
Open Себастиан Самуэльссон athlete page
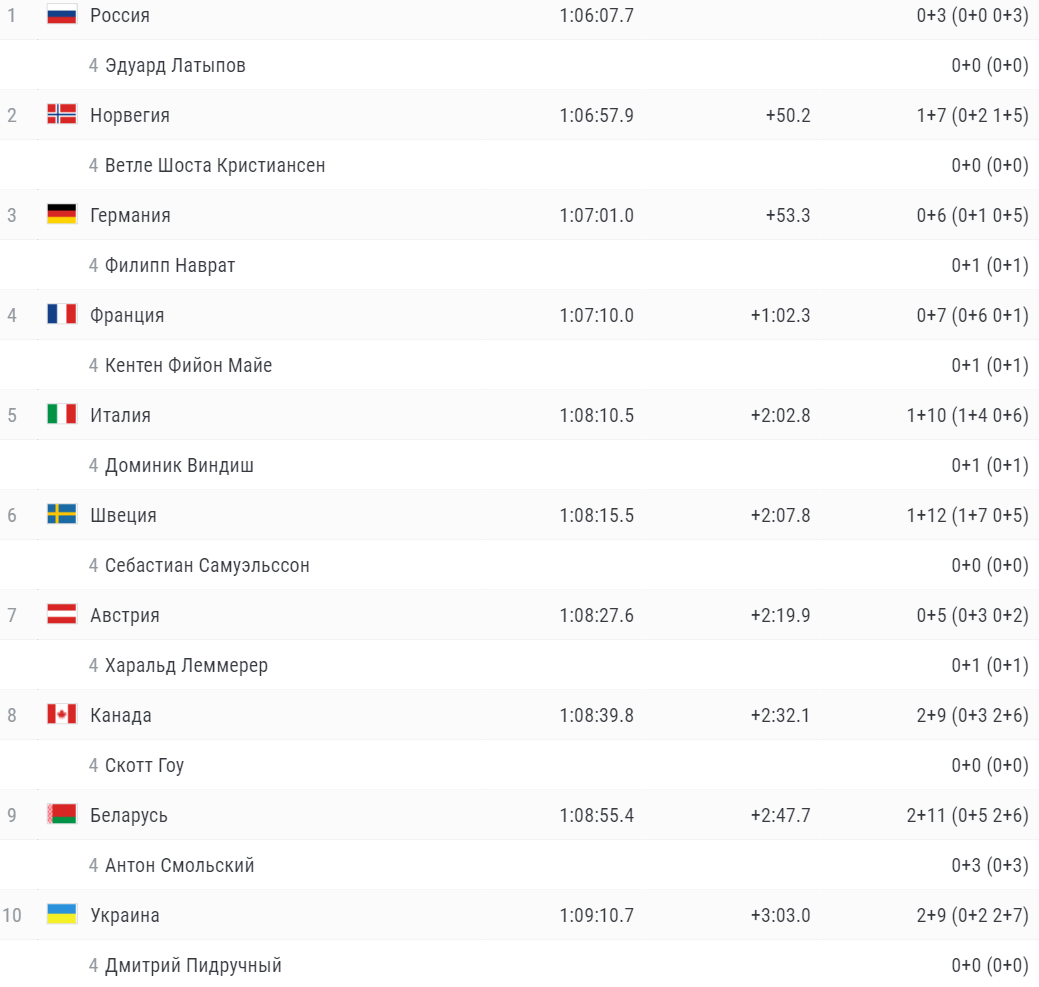207,565
